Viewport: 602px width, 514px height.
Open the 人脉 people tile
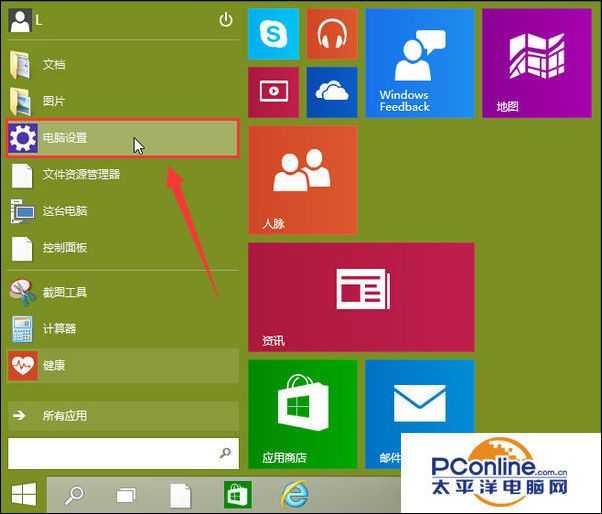pyautogui.click(x=303, y=180)
